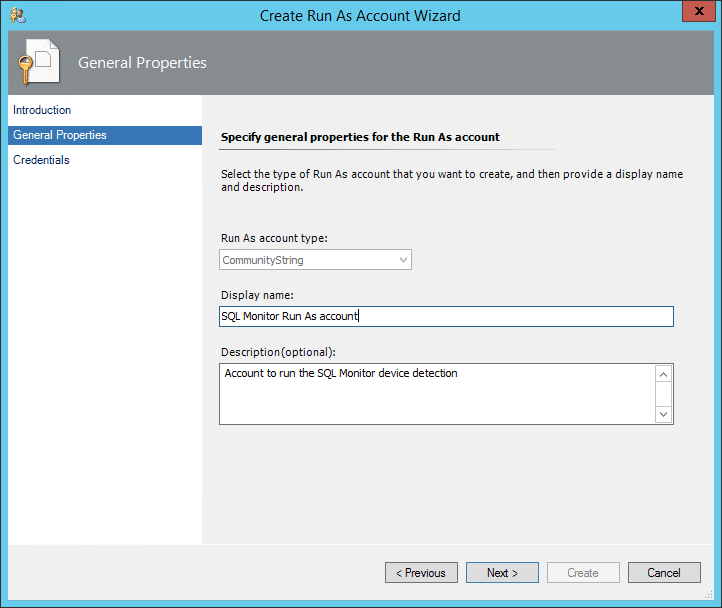Click the description scrollbar down arrow
This screenshot has height=608, width=722.
tap(664, 414)
